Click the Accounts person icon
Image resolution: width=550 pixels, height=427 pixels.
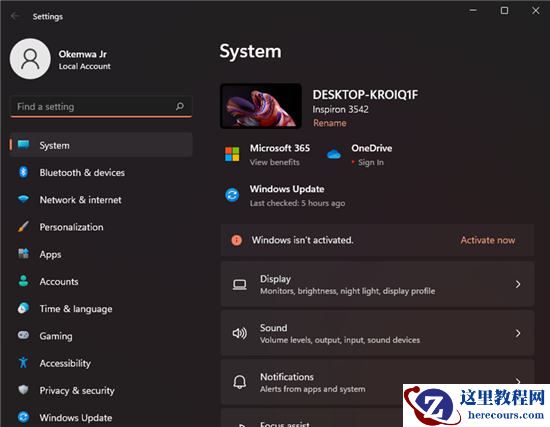pos(24,281)
